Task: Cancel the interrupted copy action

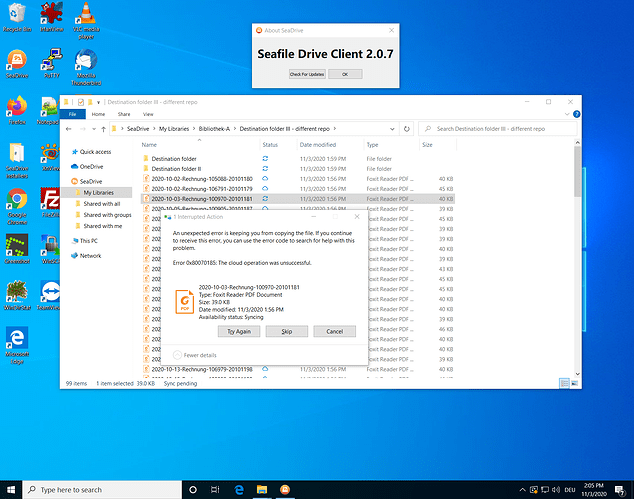Action: [x=335, y=331]
